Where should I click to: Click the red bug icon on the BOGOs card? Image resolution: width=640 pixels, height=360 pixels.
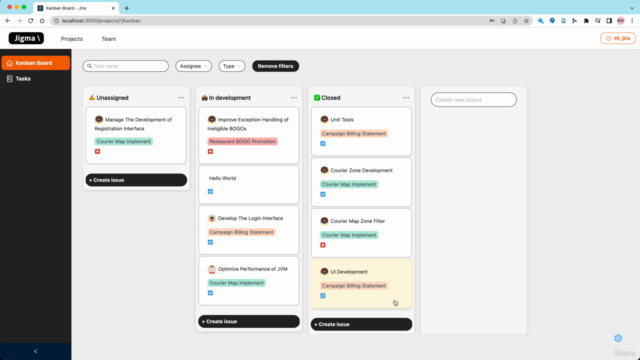[210, 151]
